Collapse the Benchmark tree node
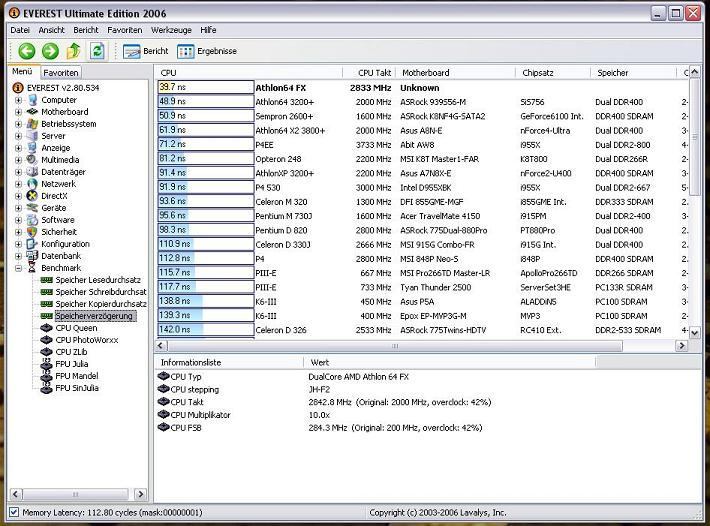Image resolution: width=710 pixels, height=526 pixels. pos(19,268)
